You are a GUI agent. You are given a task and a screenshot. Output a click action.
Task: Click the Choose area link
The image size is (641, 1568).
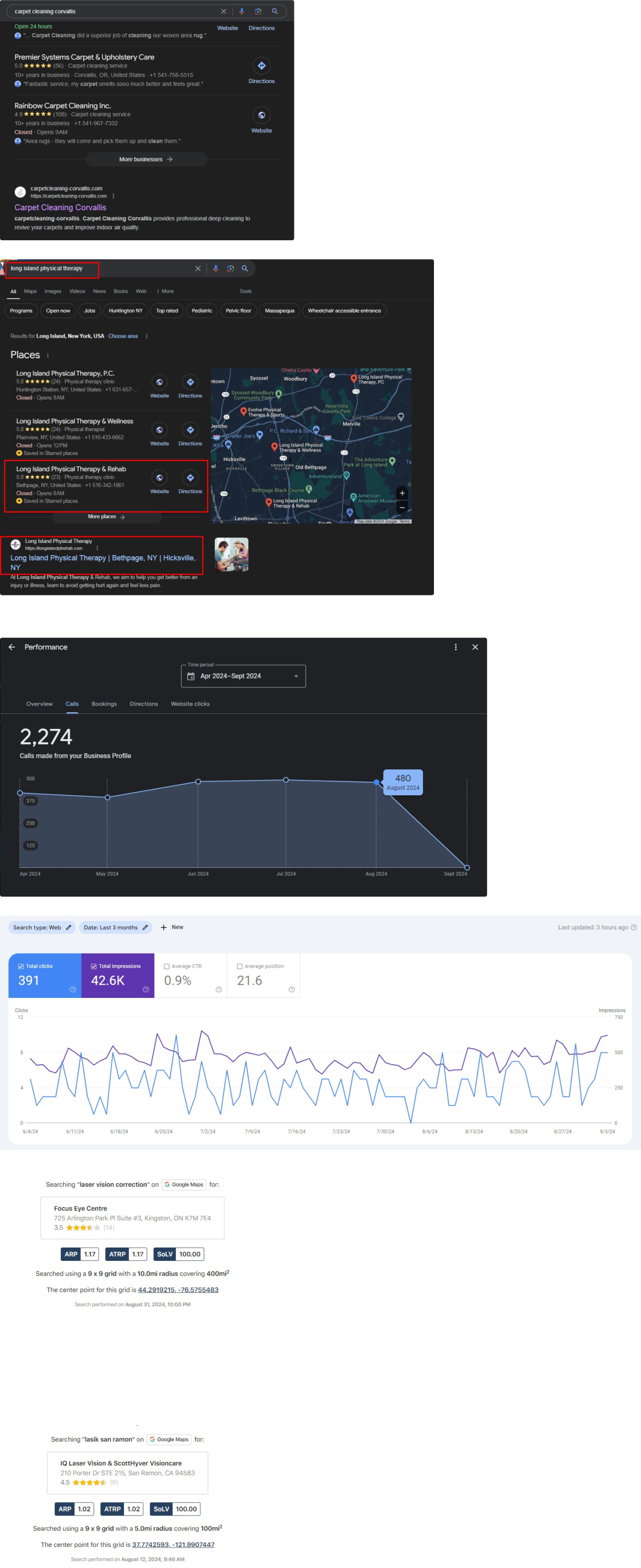pyautogui.click(x=123, y=337)
